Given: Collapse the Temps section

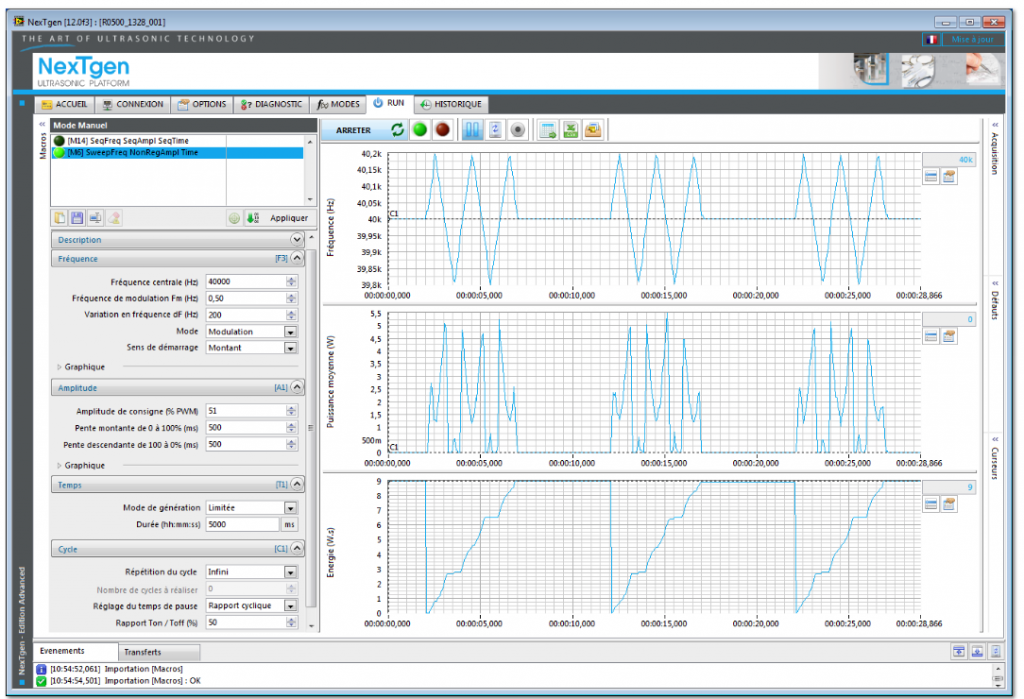Looking at the screenshot, I should click(296, 484).
